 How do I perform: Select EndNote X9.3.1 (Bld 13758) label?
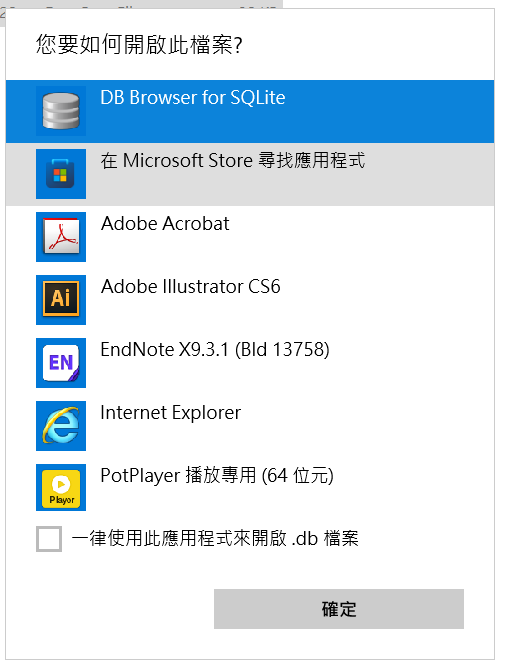point(215,350)
